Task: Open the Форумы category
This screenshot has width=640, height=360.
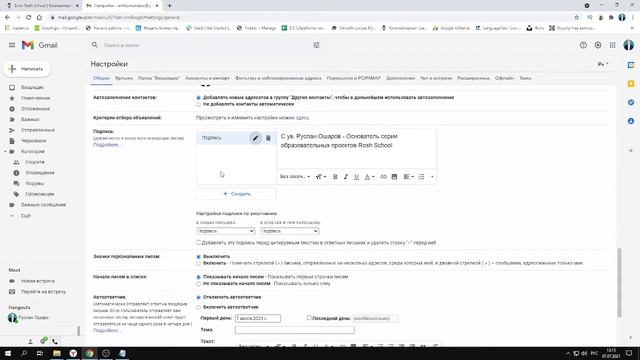Action: click(x=34, y=183)
